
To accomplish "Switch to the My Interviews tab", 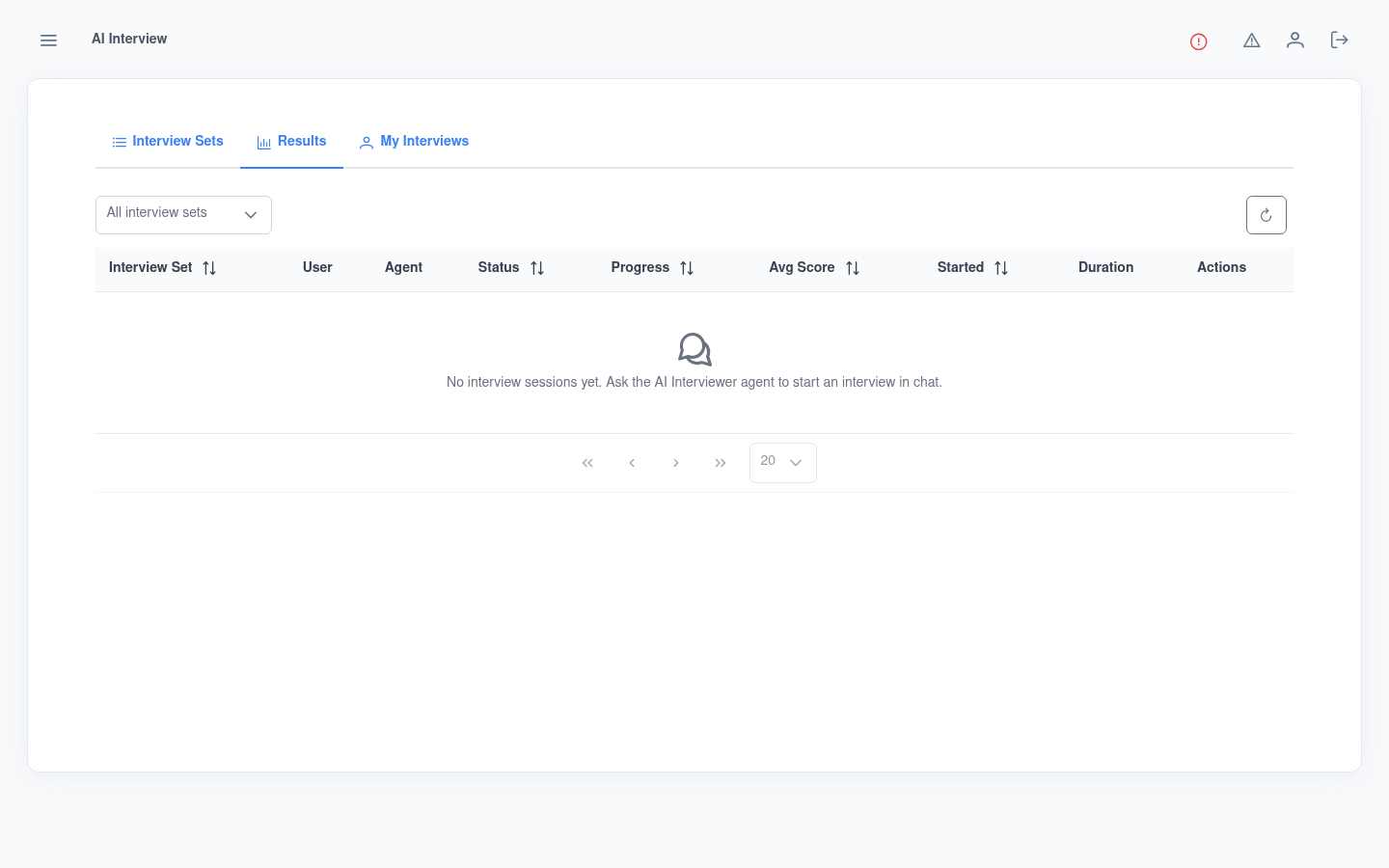I will (414, 142).
